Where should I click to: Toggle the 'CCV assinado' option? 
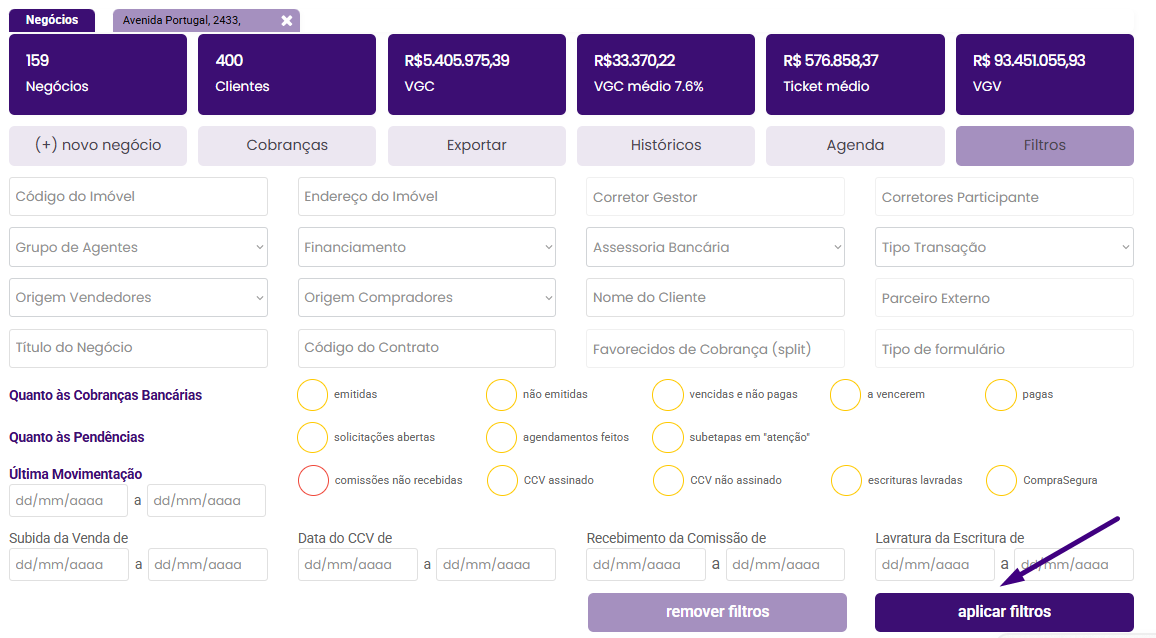click(x=502, y=480)
